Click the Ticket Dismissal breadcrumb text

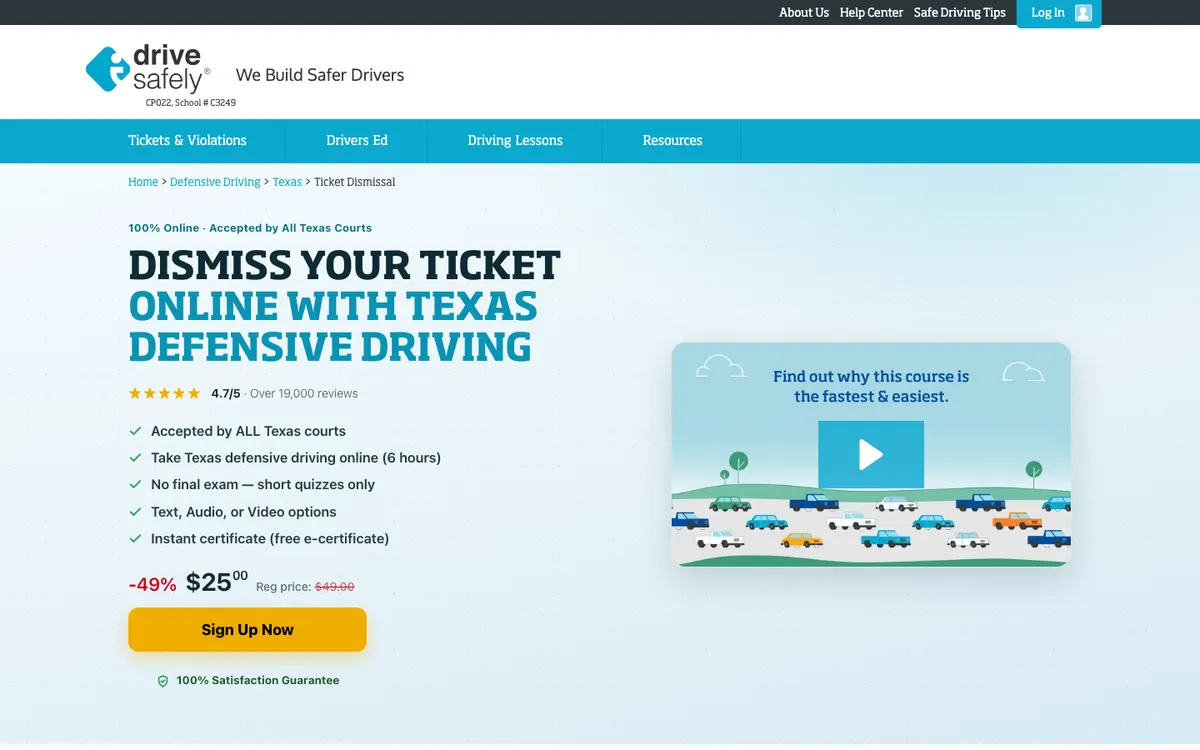355,182
